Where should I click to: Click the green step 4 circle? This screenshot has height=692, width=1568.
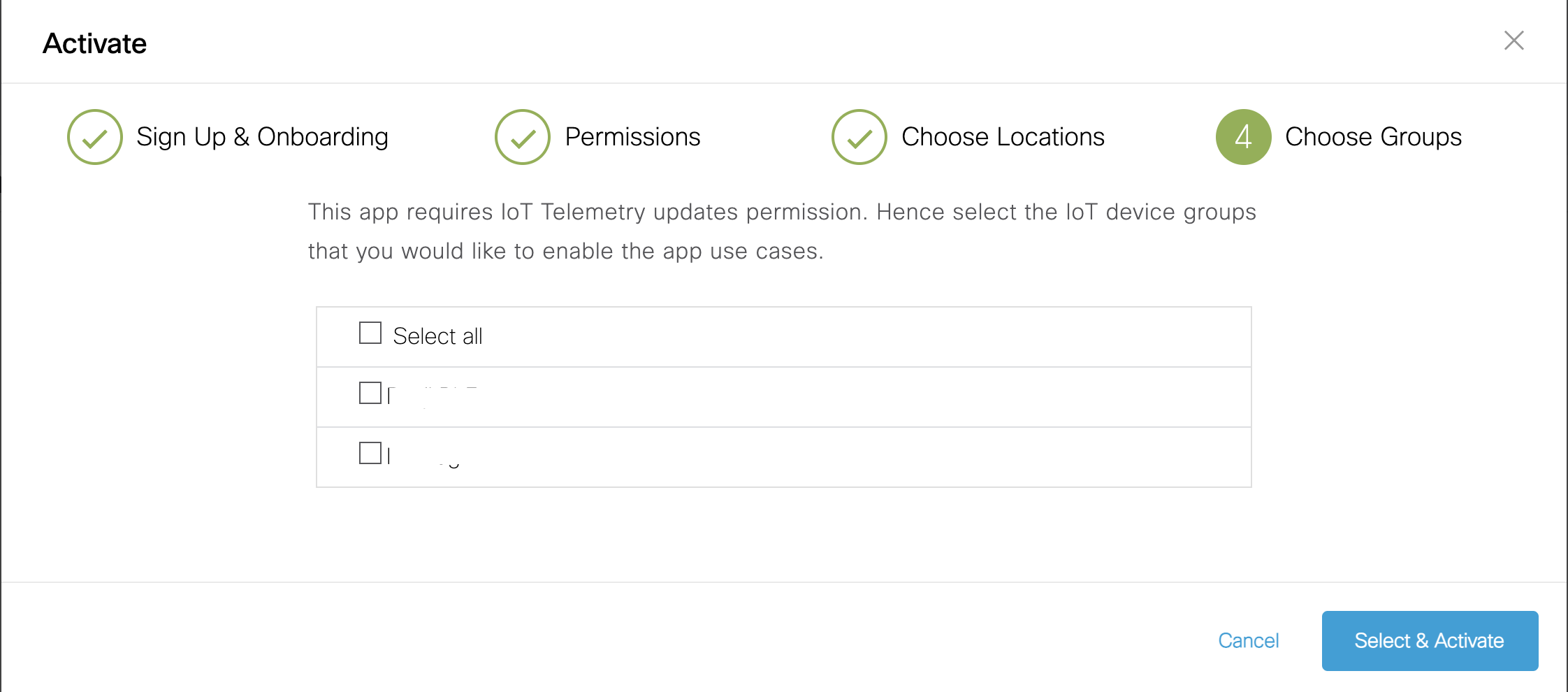(x=1244, y=137)
